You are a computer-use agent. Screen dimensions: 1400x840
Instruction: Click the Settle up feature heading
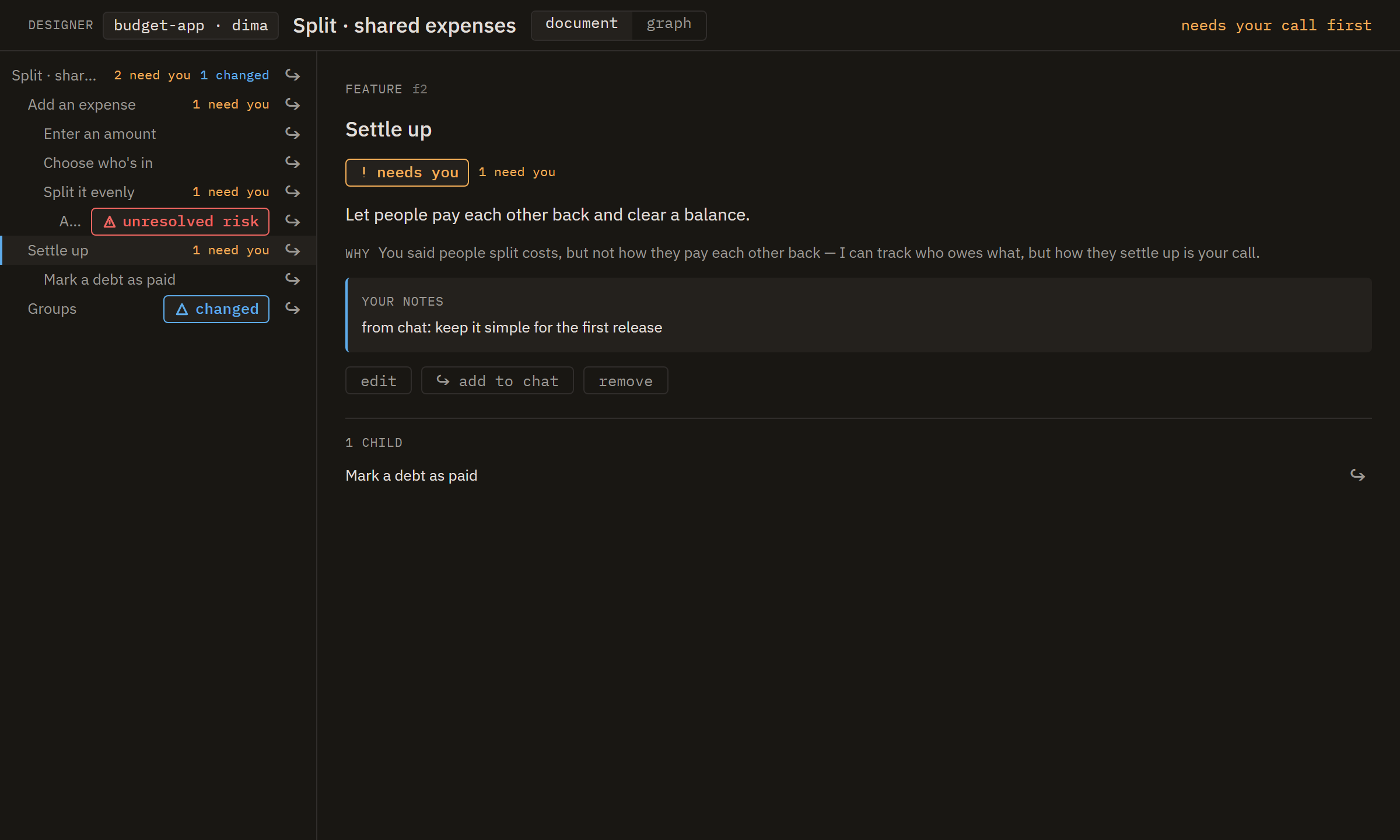pos(388,129)
